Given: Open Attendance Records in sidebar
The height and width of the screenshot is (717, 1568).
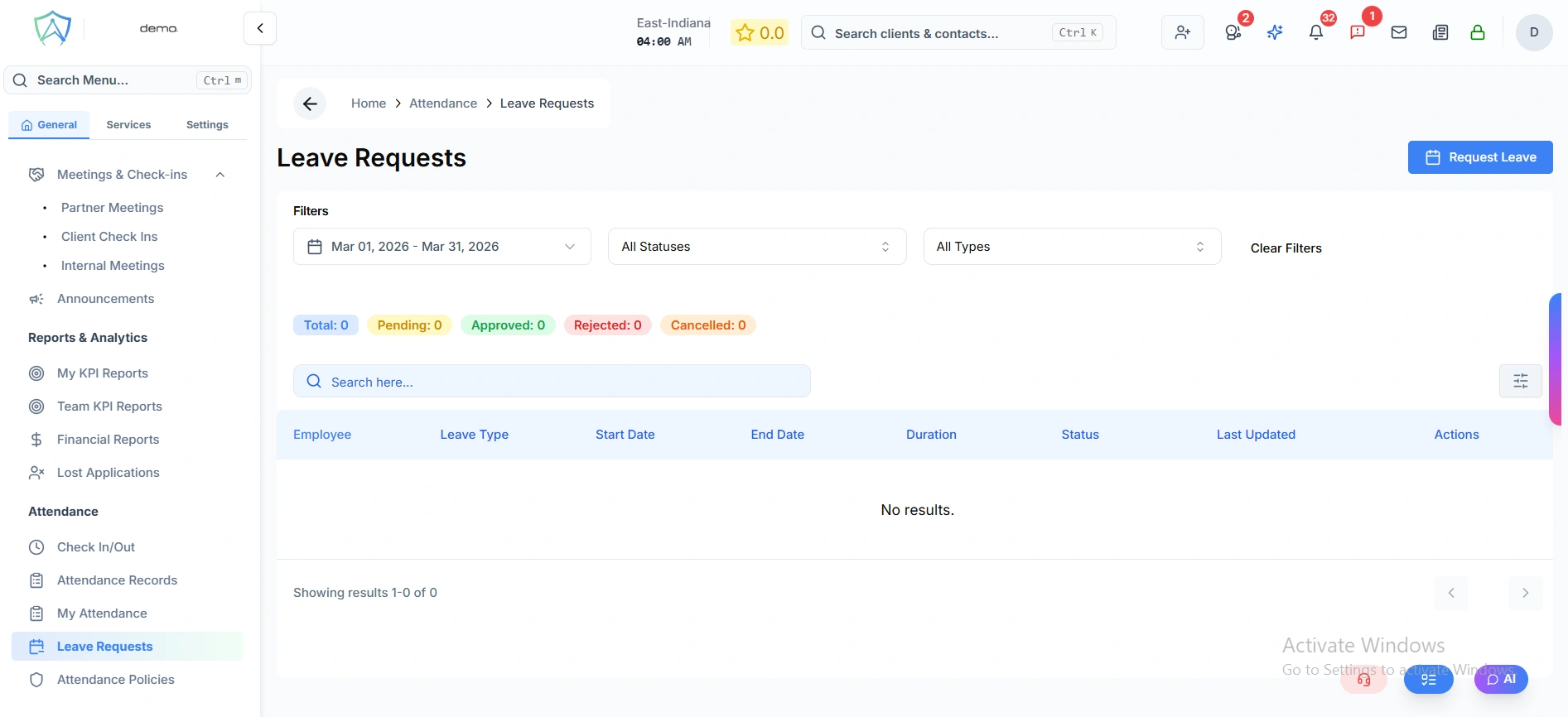Looking at the screenshot, I should point(117,580).
